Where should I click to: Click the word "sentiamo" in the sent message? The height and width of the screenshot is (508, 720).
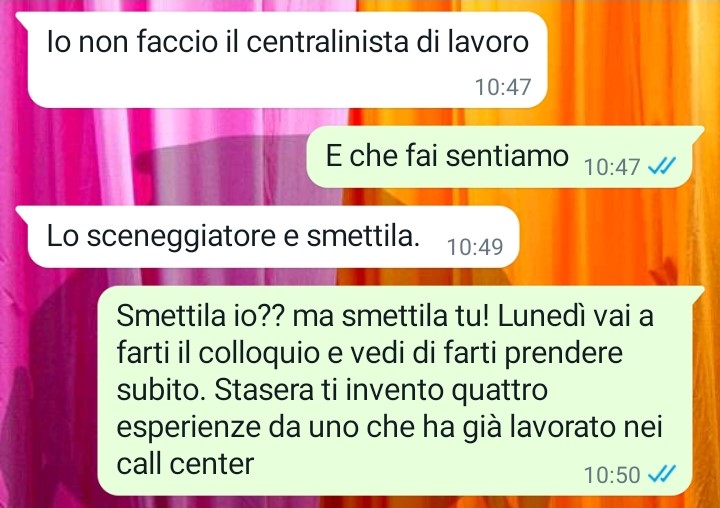tap(507, 156)
